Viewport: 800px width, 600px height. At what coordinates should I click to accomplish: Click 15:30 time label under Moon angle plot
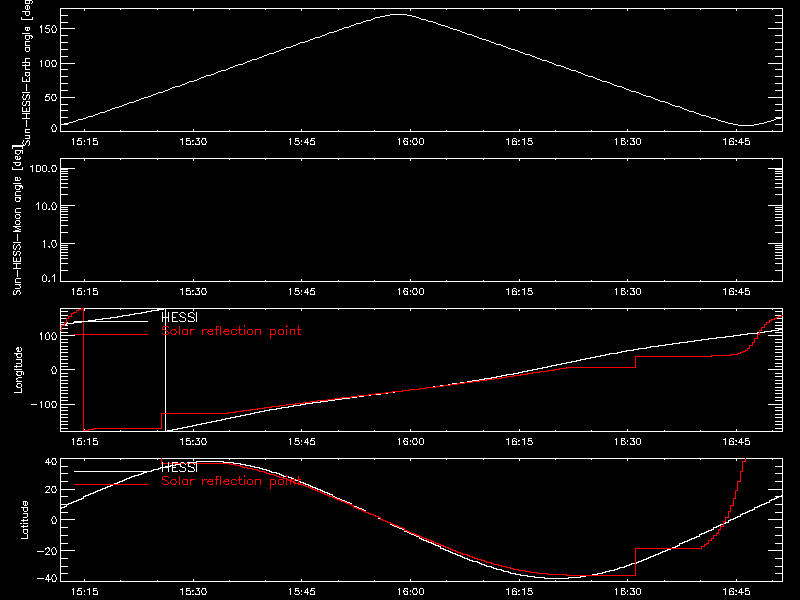[x=193, y=292]
